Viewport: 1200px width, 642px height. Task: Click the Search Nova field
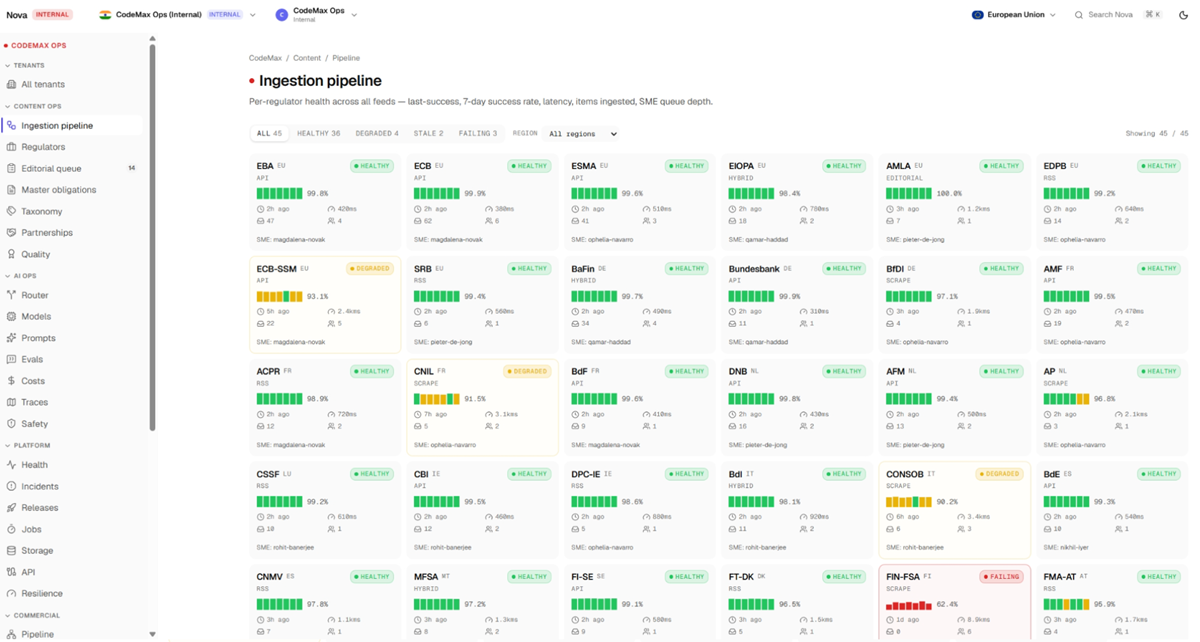pyautogui.click(x=1117, y=15)
